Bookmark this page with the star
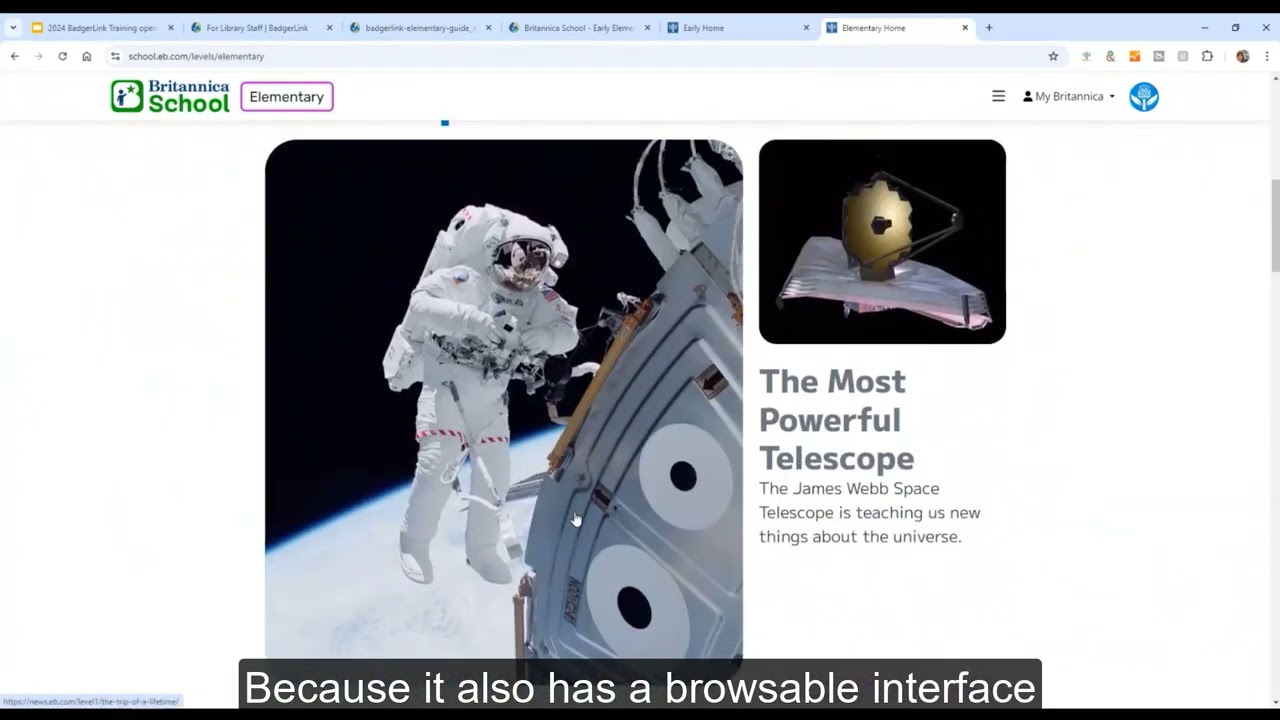The height and width of the screenshot is (720, 1280). pyautogui.click(x=1053, y=56)
